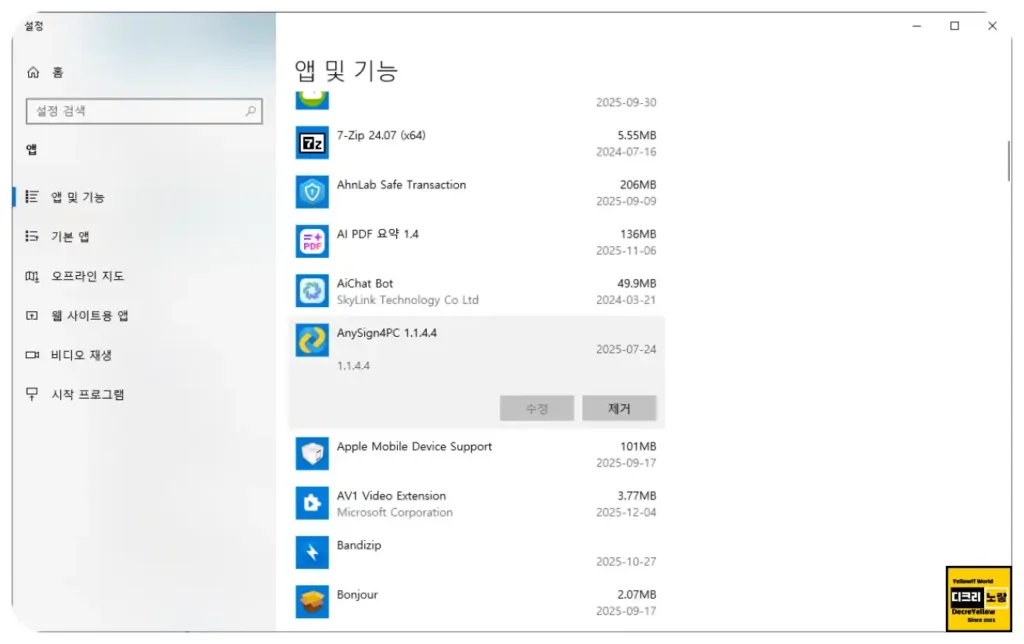Image resolution: width=1024 pixels, height=644 pixels.
Task: Click the Bandizip lightning icon
Action: pyautogui.click(x=312, y=553)
